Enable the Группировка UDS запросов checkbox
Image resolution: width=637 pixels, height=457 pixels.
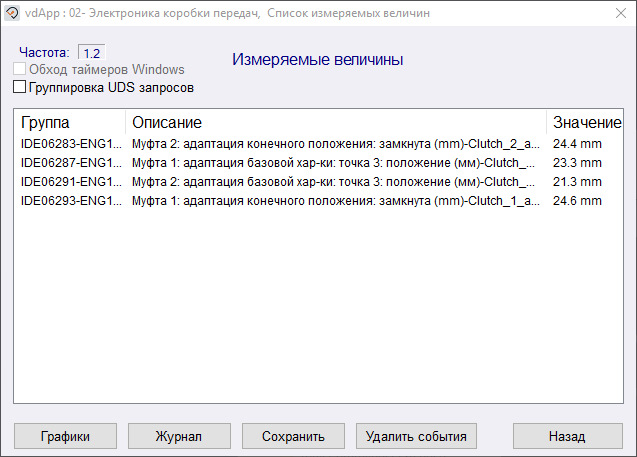click(x=20, y=88)
